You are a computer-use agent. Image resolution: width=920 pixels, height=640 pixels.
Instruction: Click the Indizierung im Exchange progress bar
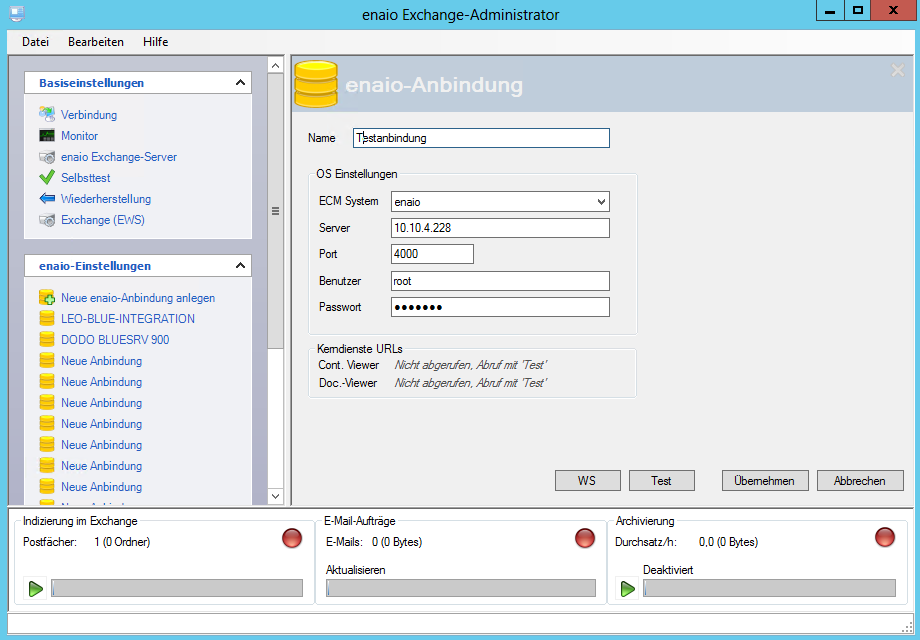tap(177, 589)
